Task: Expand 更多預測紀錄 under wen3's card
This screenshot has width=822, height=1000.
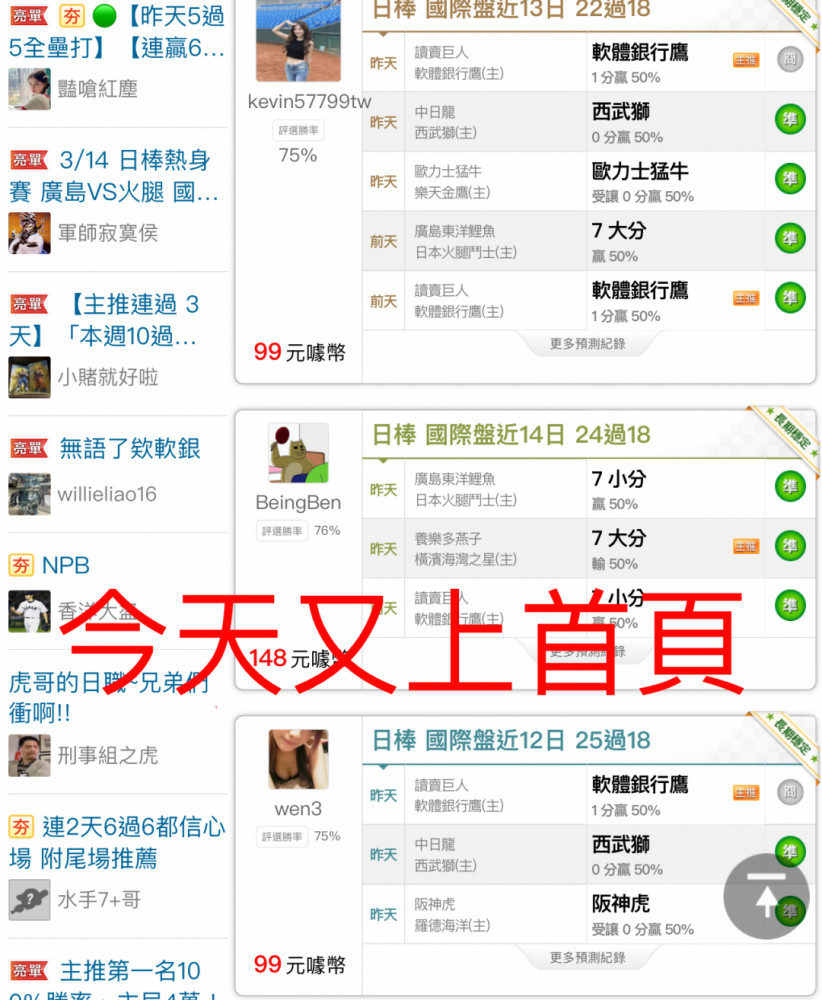Action: point(587,957)
